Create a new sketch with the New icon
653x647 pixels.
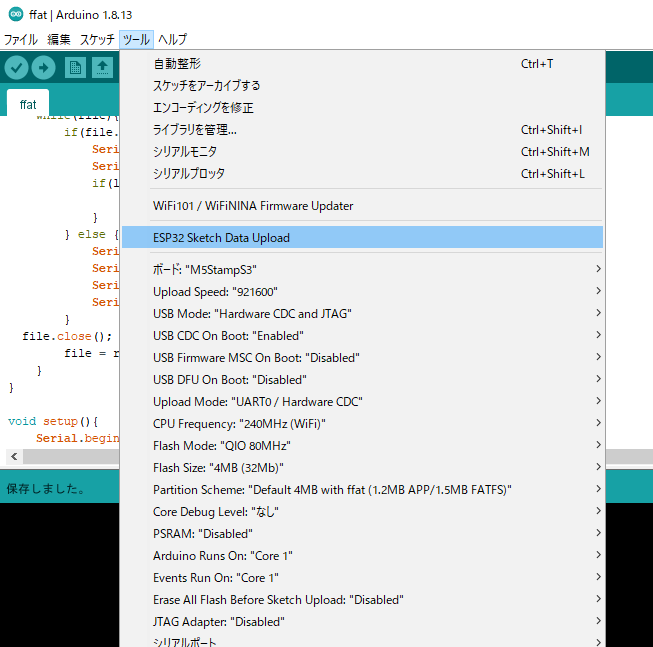(75, 67)
